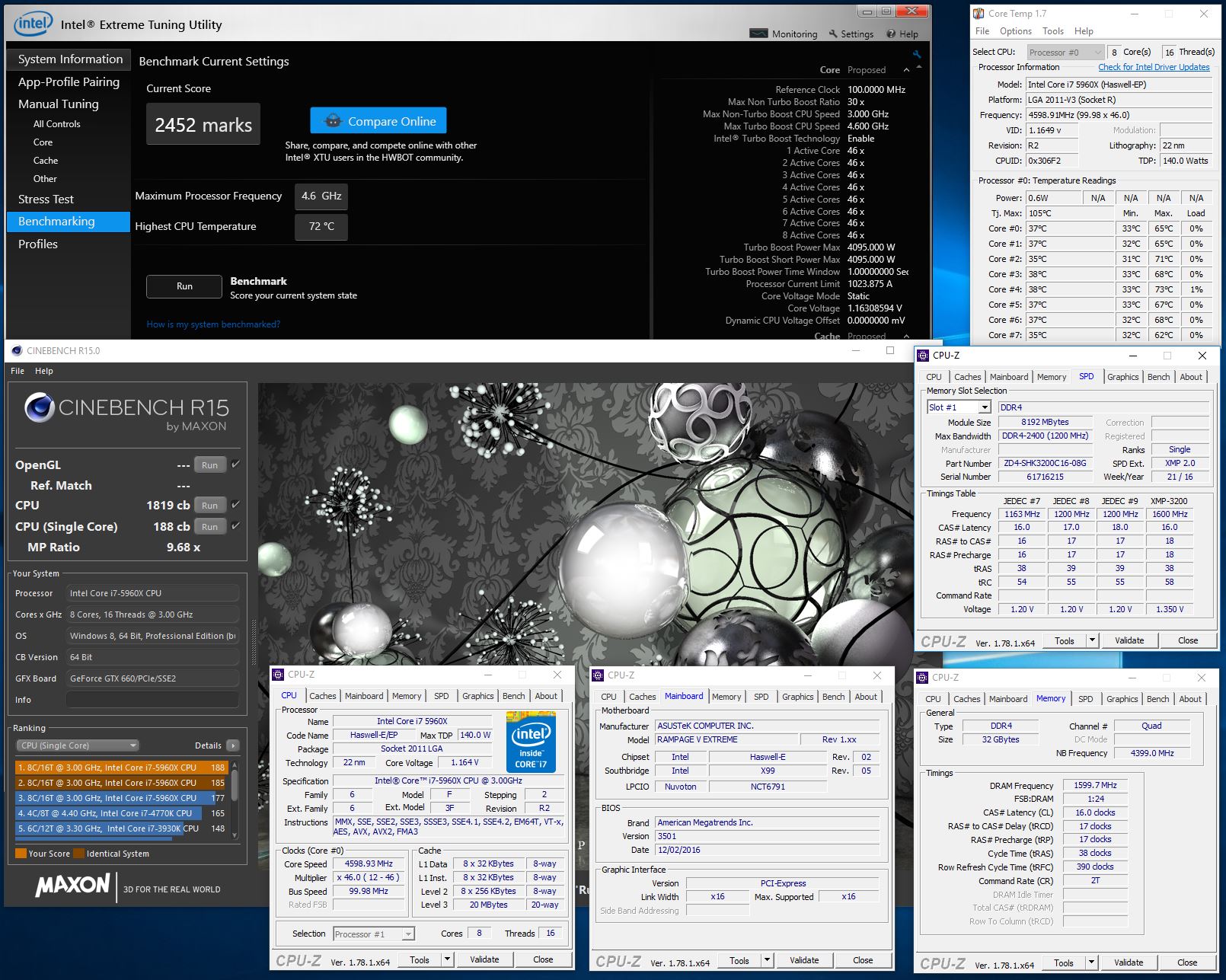The width and height of the screenshot is (1226, 980).
Task: Click the Intel logo in XTU title
Action: point(33,24)
